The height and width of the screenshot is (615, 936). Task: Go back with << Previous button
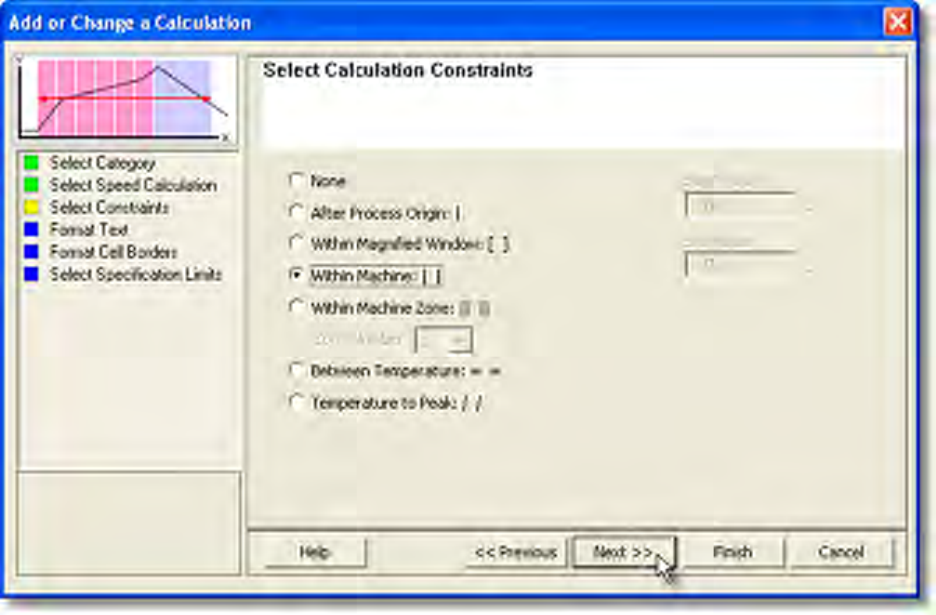click(516, 552)
